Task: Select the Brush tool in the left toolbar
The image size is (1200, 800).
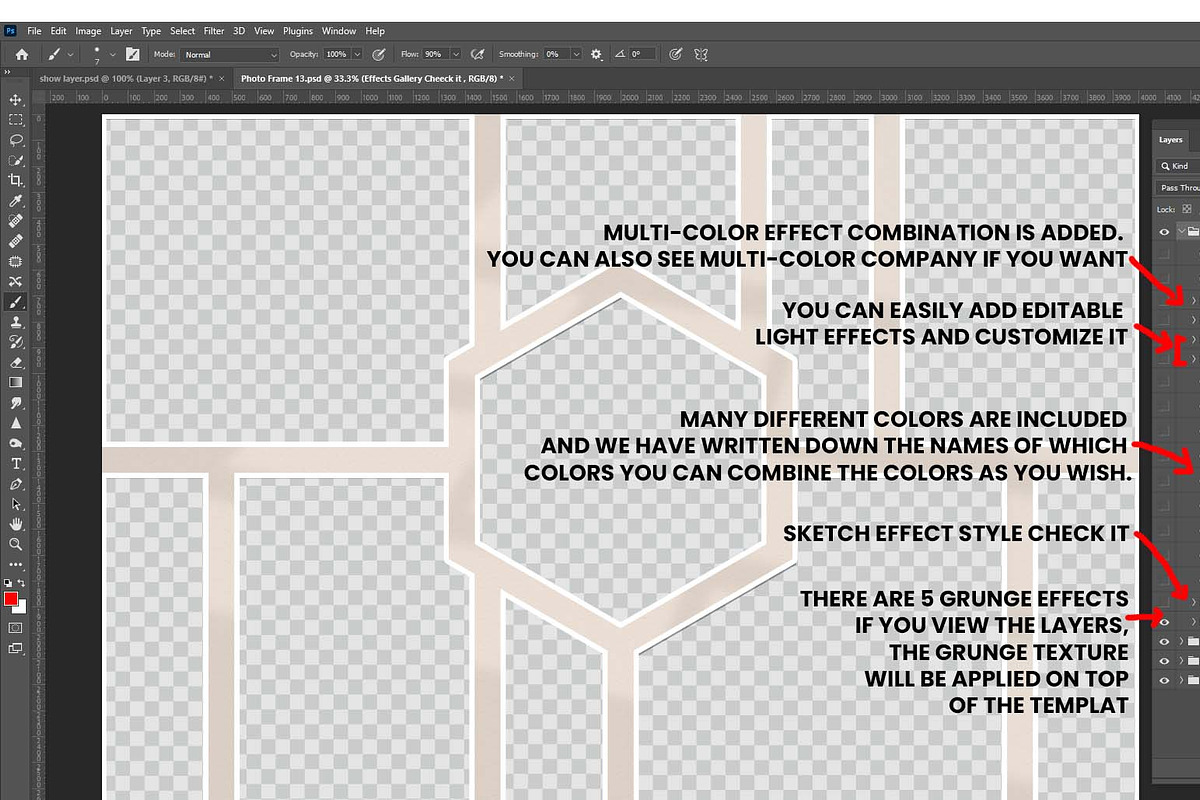Action: (x=15, y=302)
